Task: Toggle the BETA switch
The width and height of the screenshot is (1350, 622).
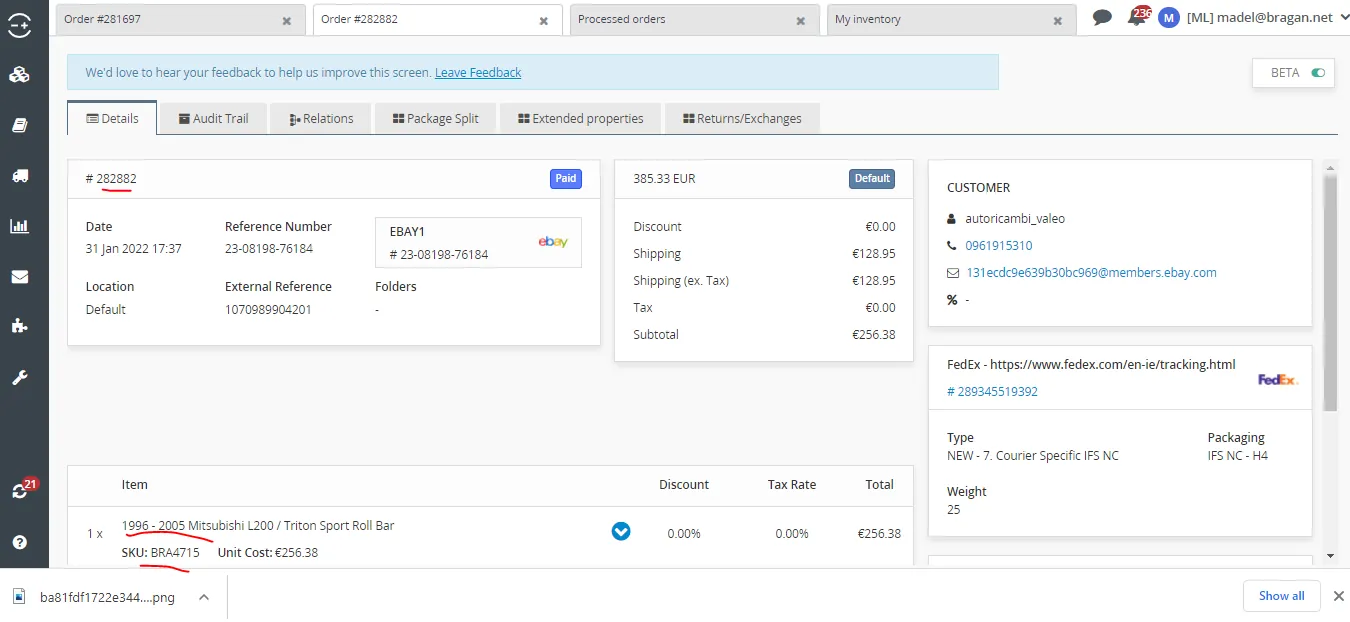Action: pos(1318,73)
